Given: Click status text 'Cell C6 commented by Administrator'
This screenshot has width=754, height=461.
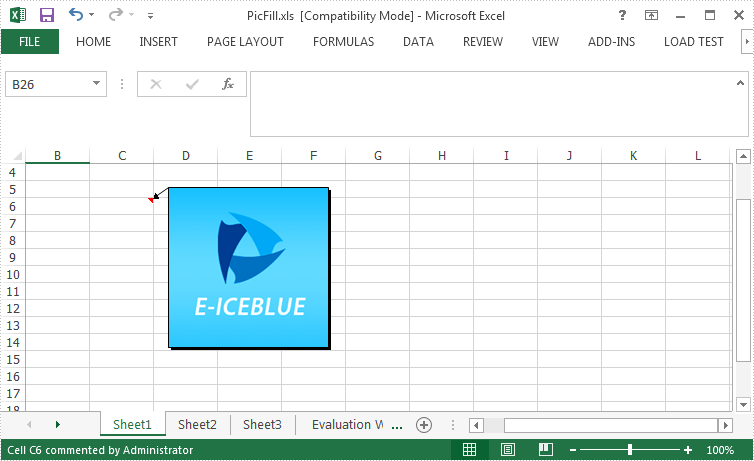Looking at the screenshot, I should tap(100, 450).
